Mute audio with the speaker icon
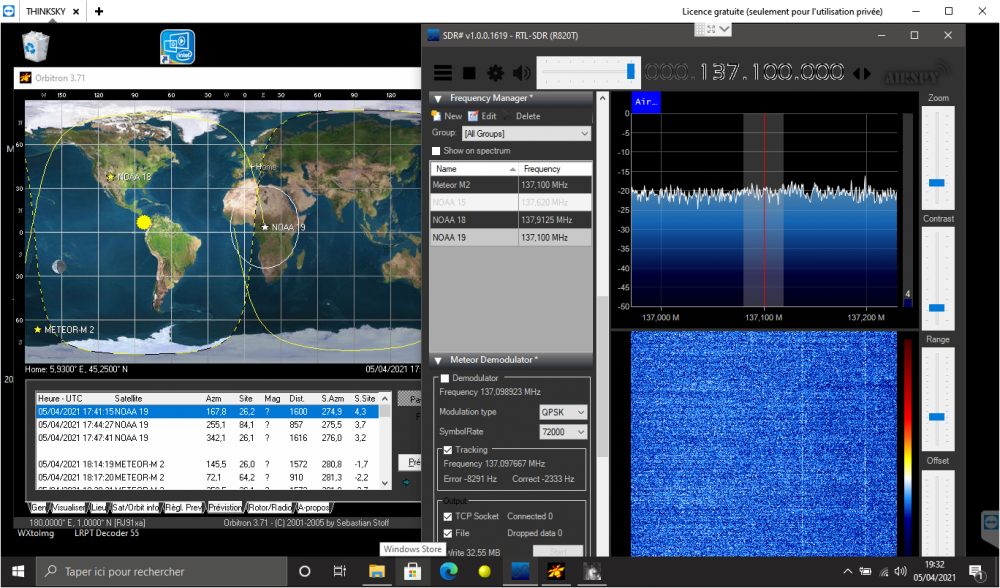This screenshot has height=588, width=1000. [x=521, y=73]
